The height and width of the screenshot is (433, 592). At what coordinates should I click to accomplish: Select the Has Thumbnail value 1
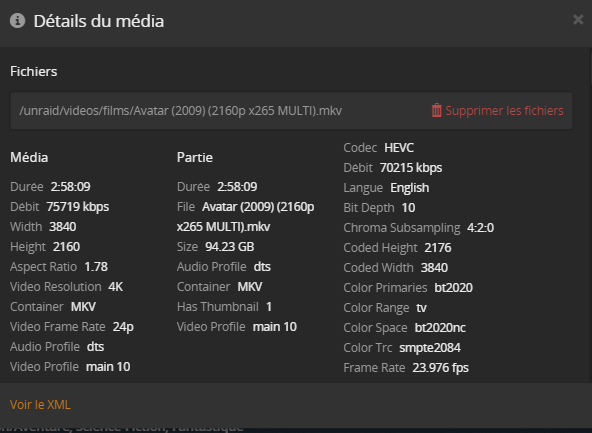click(x=269, y=307)
